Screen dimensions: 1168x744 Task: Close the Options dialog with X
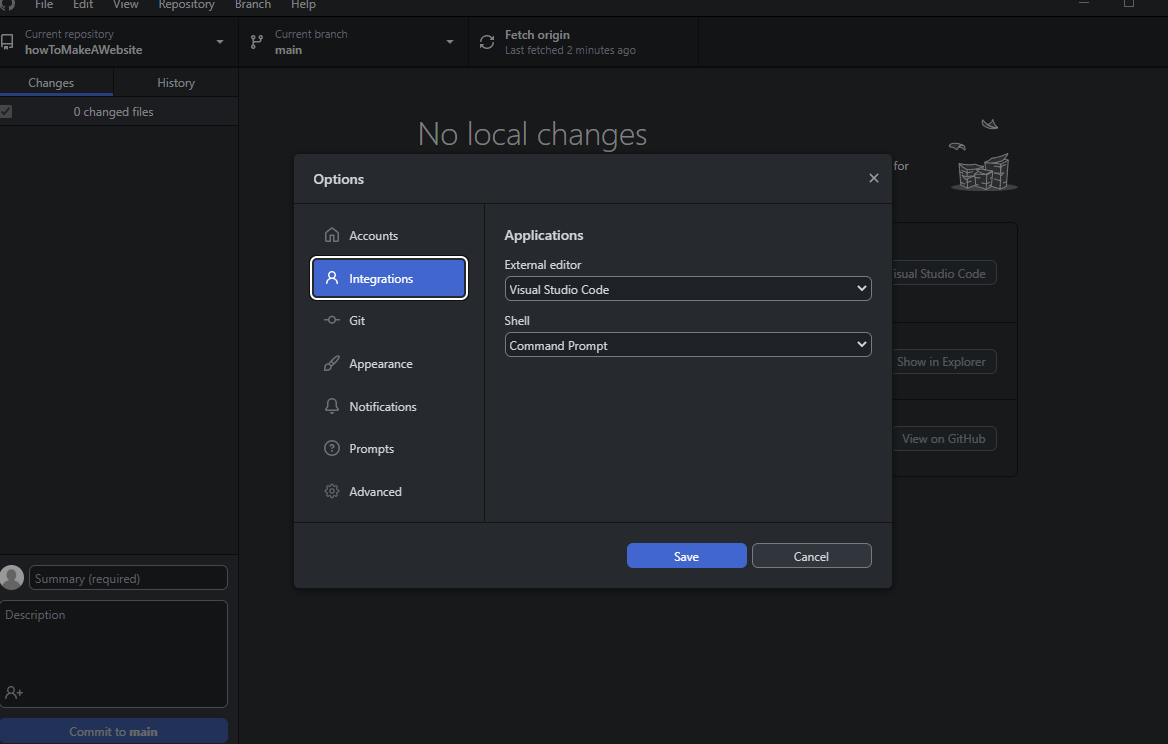[x=873, y=179]
